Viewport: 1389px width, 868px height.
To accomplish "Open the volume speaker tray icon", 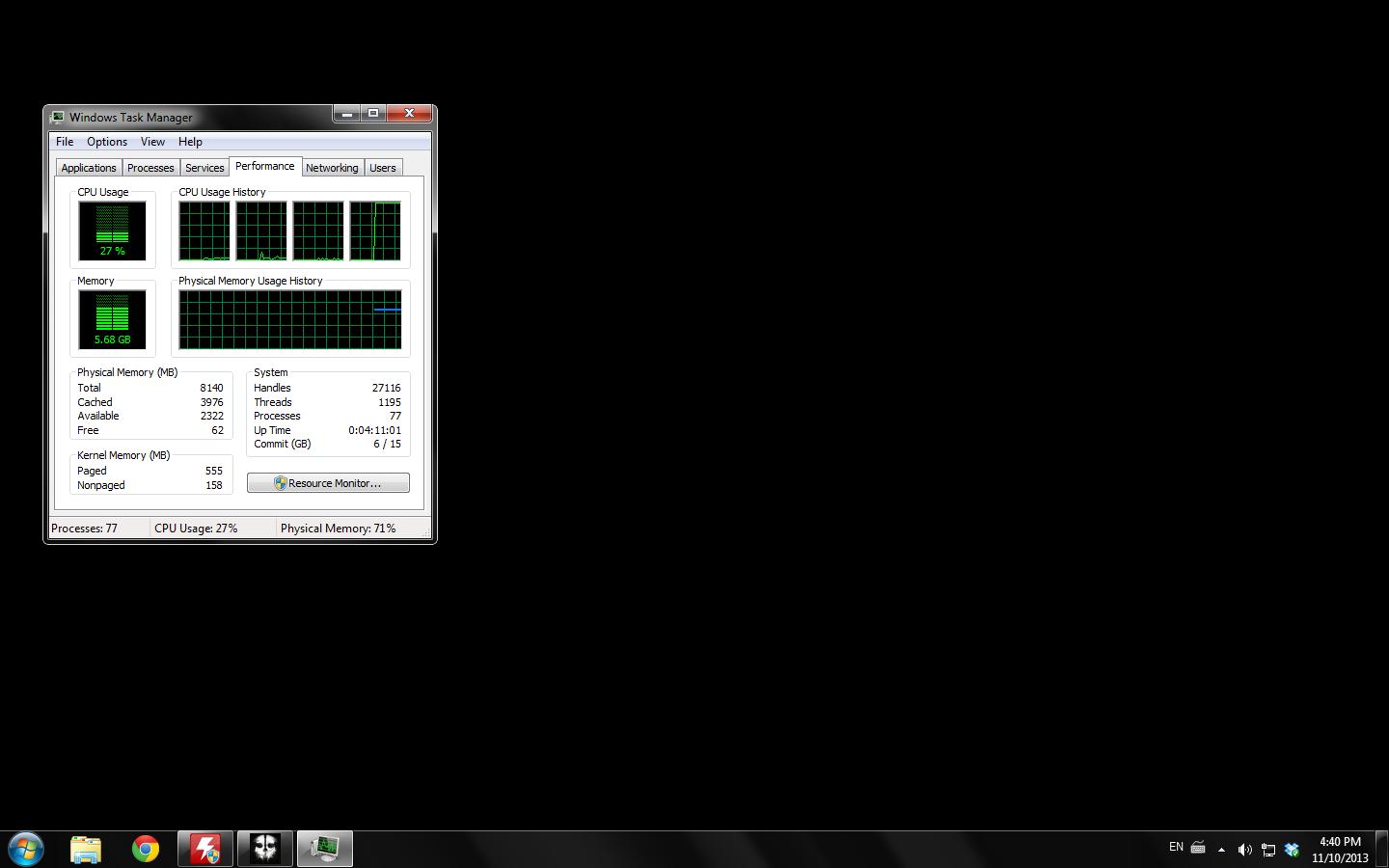I will click(1244, 850).
